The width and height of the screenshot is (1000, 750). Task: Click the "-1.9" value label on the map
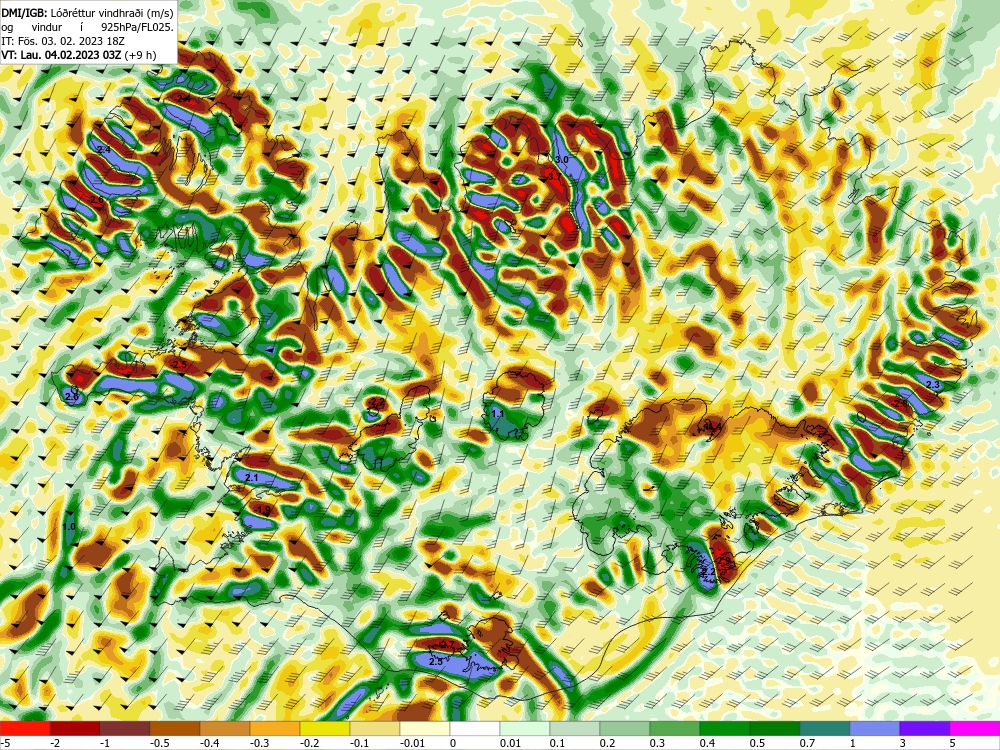click(x=263, y=510)
